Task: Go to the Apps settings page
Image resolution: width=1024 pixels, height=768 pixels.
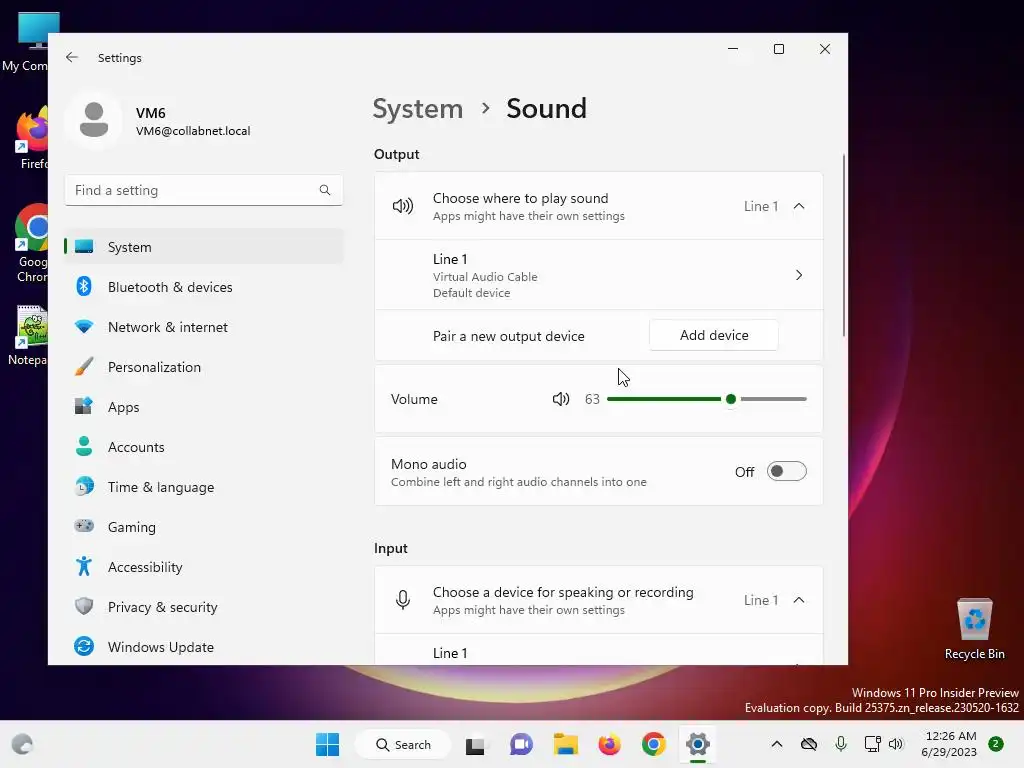Action: (x=204, y=406)
